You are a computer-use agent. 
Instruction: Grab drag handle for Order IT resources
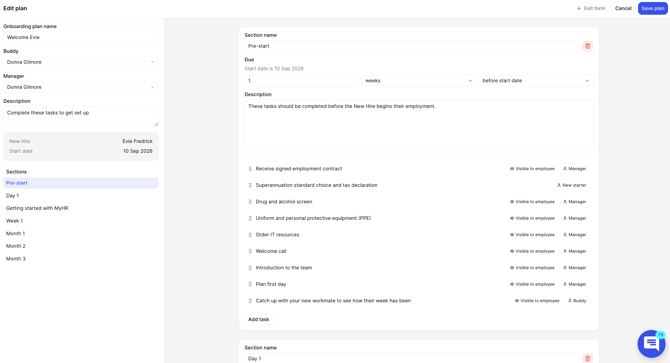coord(250,235)
